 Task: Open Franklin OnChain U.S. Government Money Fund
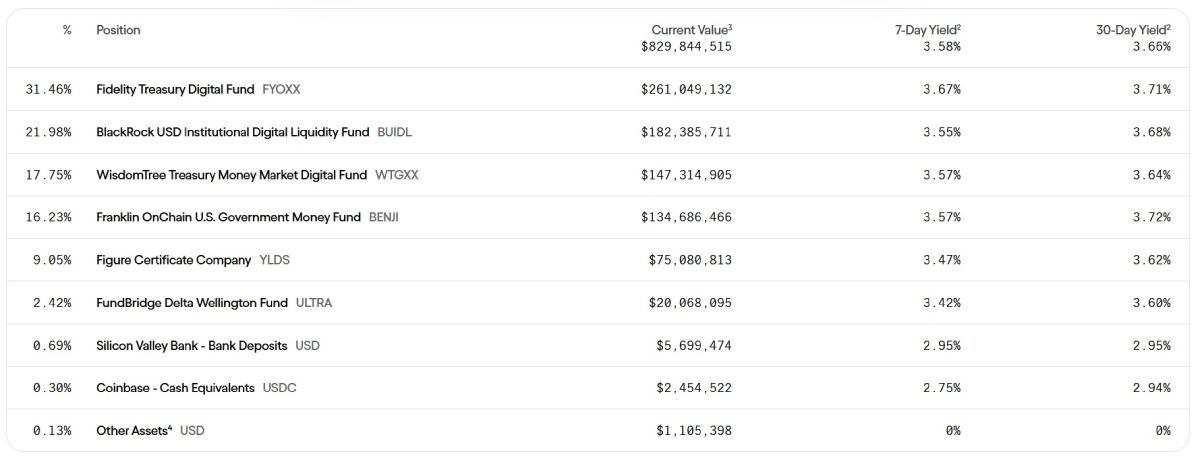coord(228,217)
